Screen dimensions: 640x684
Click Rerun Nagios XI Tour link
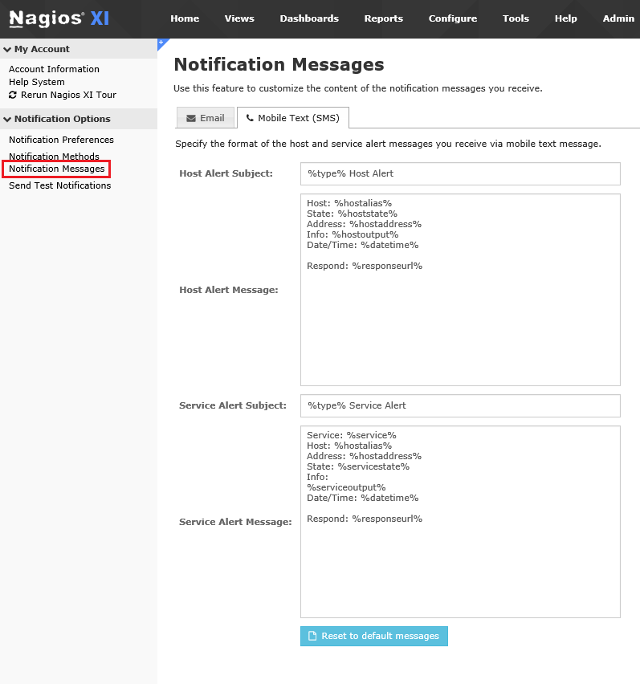(68, 95)
